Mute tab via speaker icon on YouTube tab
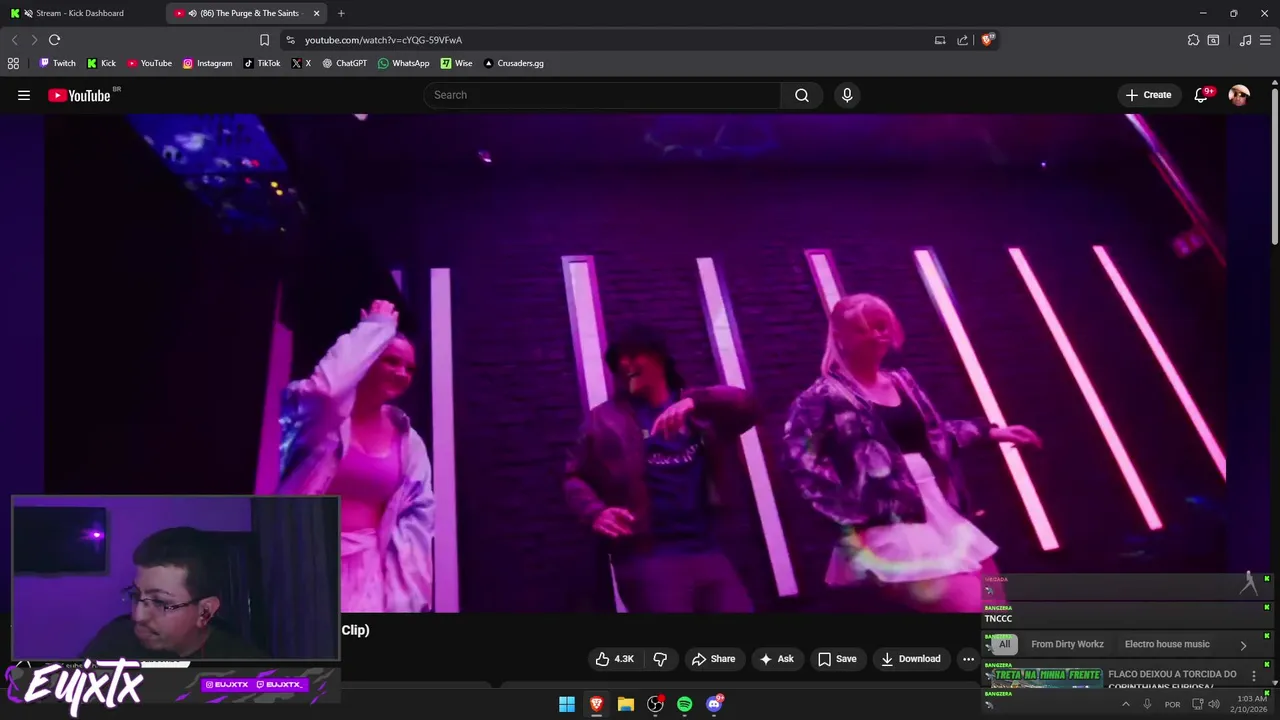The height and width of the screenshot is (720, 1280). coord(192,13)
